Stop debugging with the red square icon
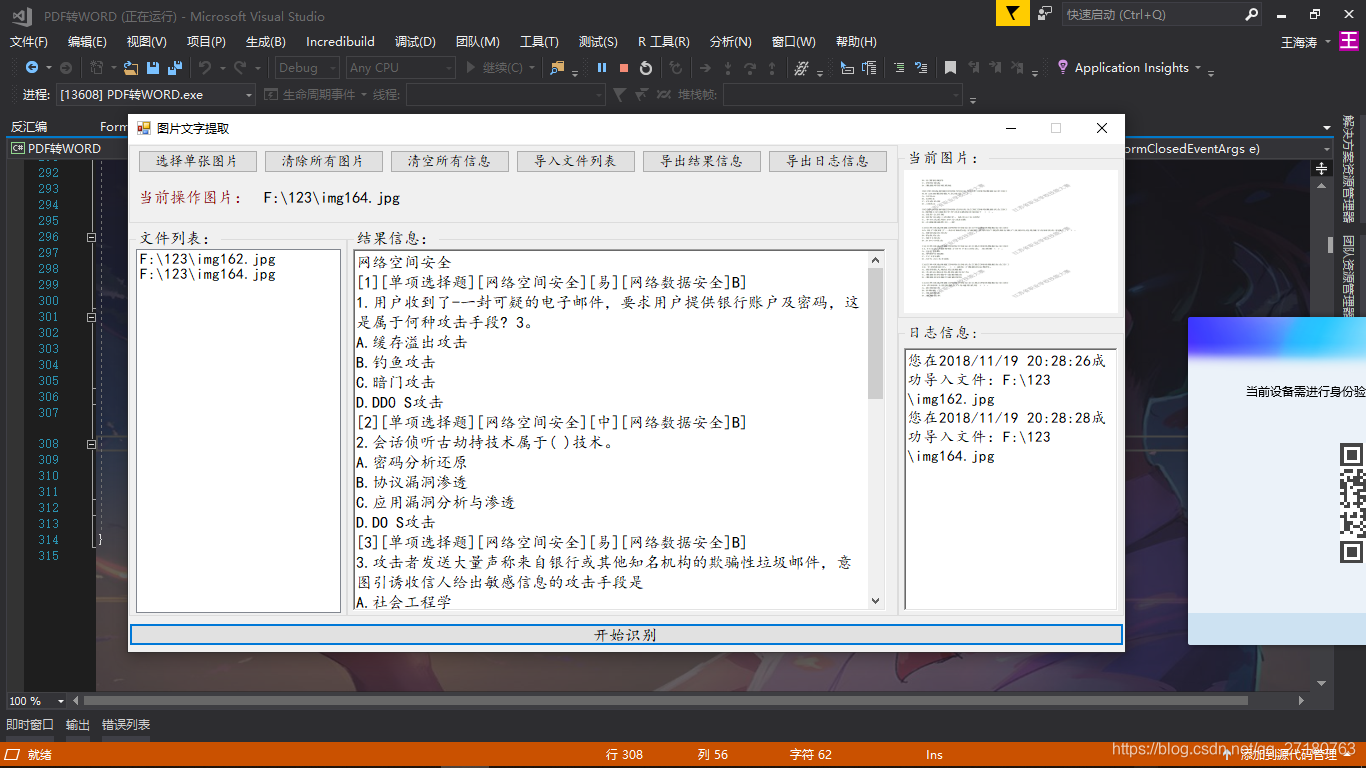The height and width of the screenshot is (768, 1366). [624, 68]
